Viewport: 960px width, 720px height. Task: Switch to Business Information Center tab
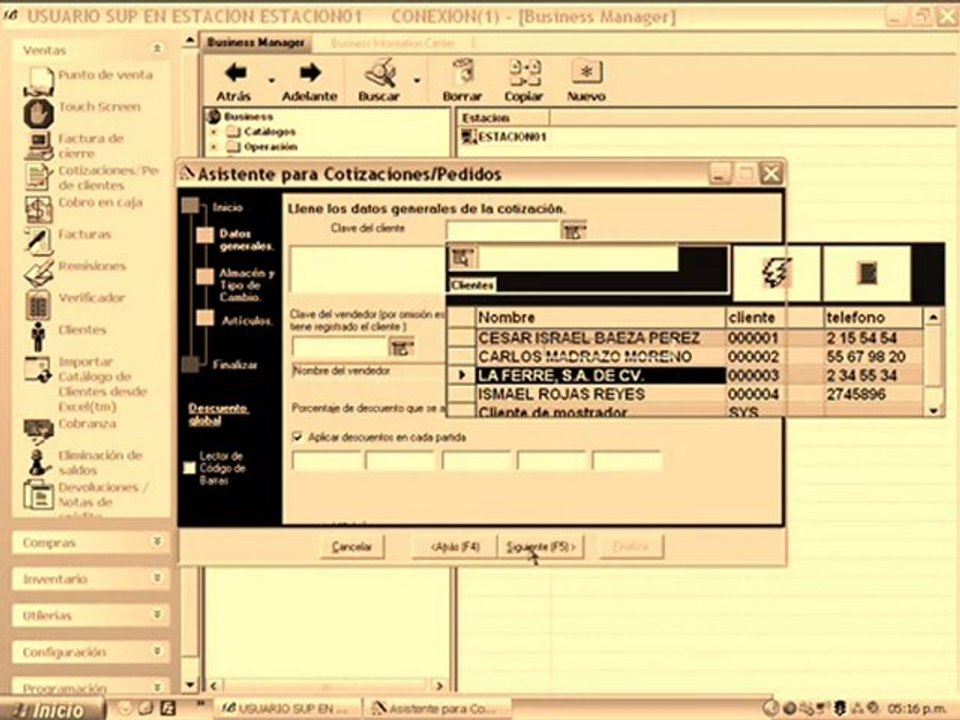392,43
